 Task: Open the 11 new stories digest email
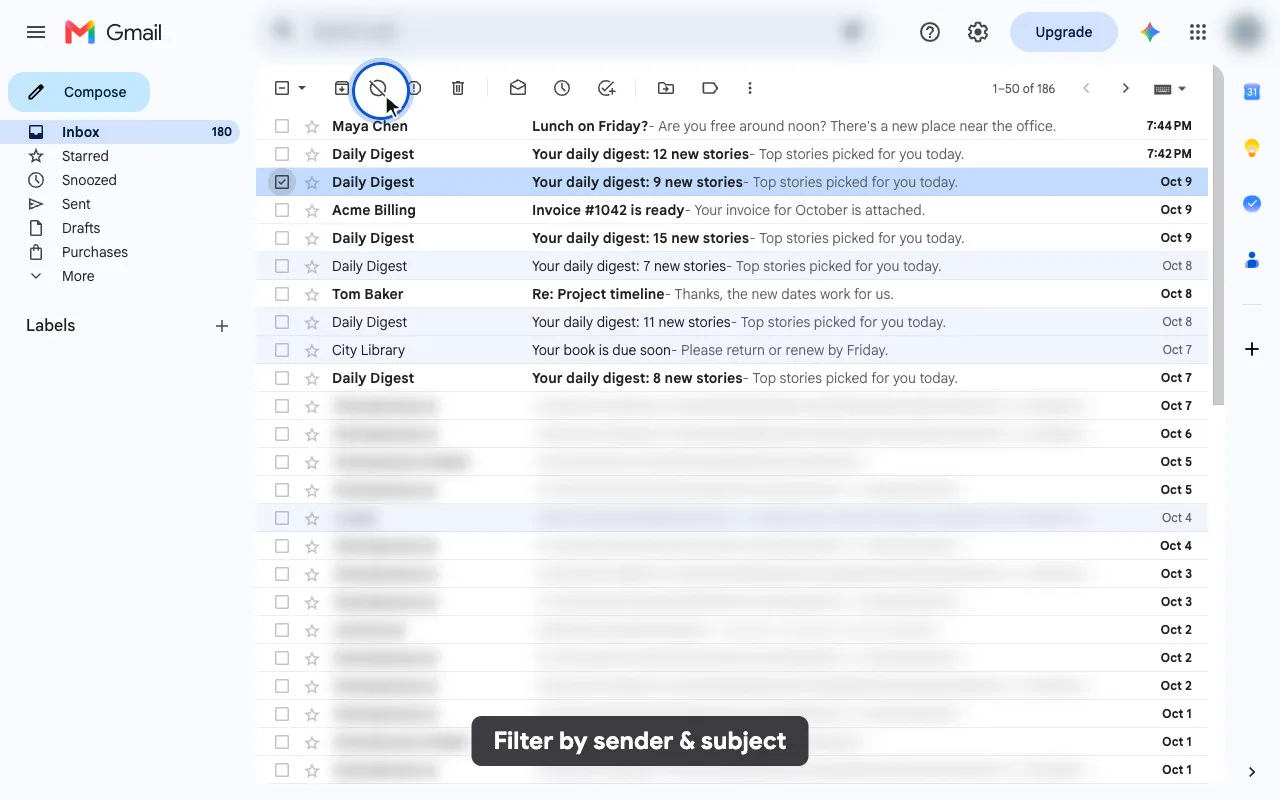coord(732,322)
